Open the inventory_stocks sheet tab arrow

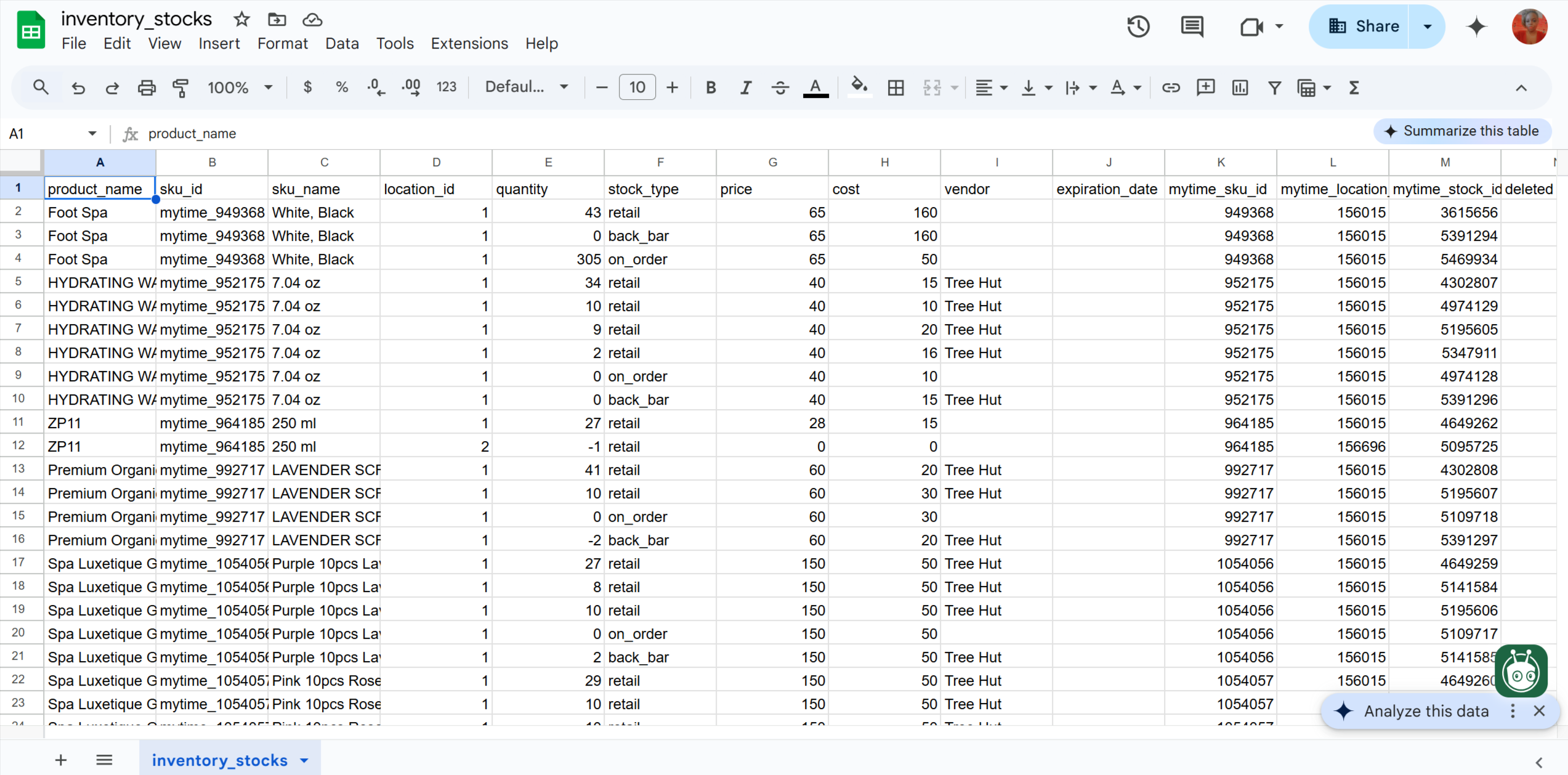[304, 760]
